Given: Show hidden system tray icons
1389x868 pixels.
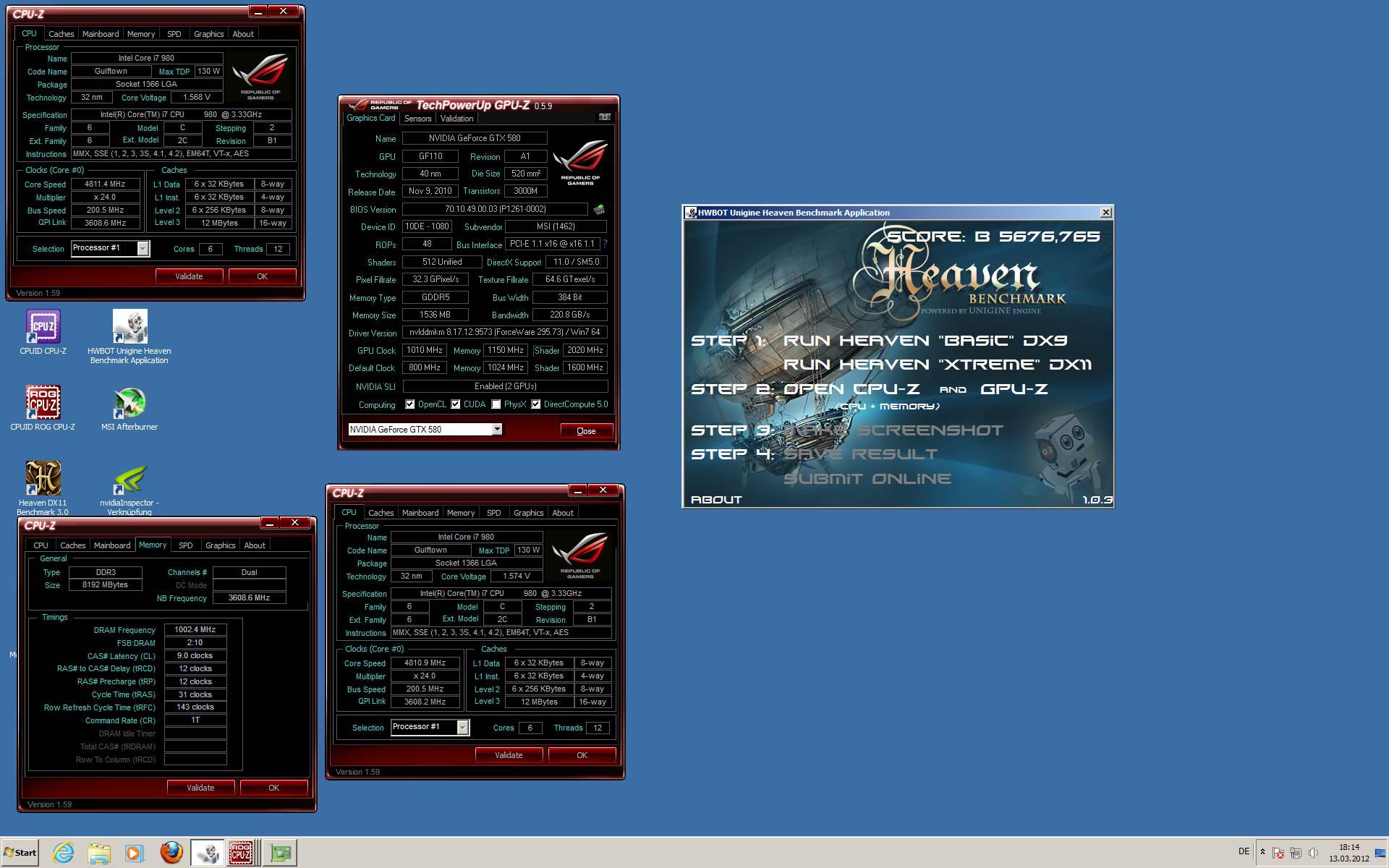Looking at the screenshot, I should tap(1262, 852).
